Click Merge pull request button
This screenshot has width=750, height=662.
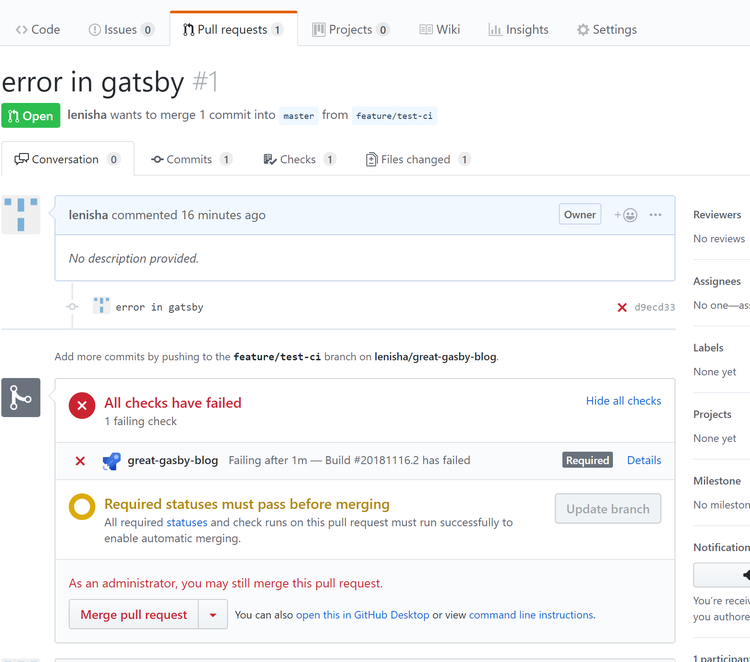coord(133,614)
